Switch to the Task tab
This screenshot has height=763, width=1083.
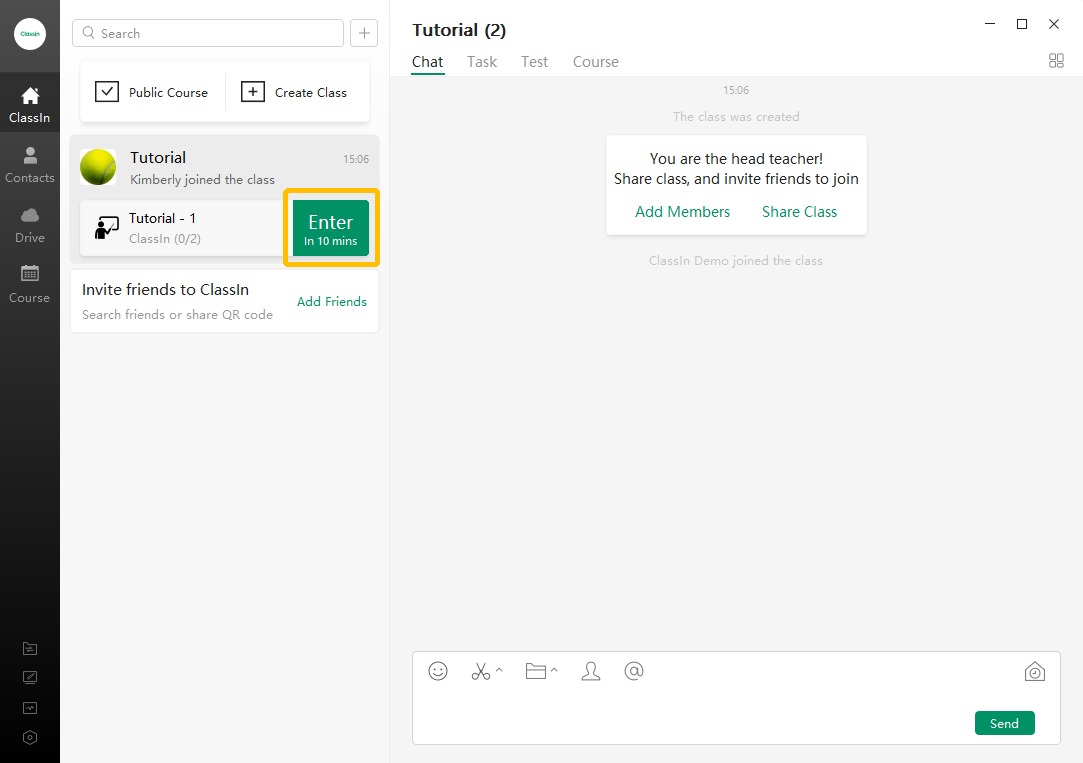pyautogui.click(x=482, y=61)
